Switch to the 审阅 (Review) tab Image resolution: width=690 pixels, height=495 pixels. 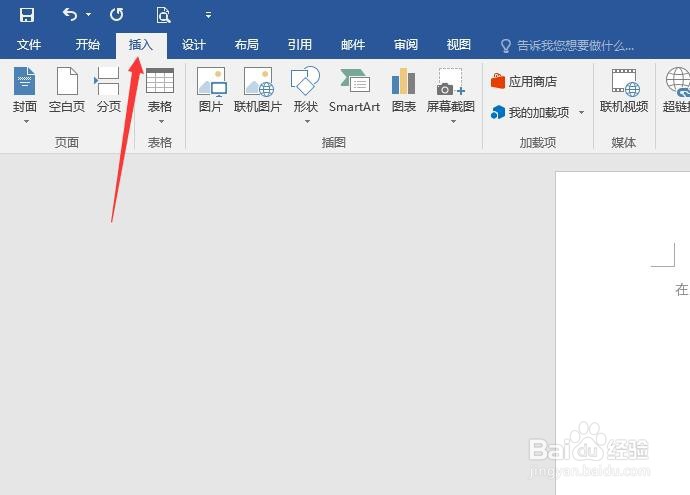pyautogui.click(x=406, y=45)
